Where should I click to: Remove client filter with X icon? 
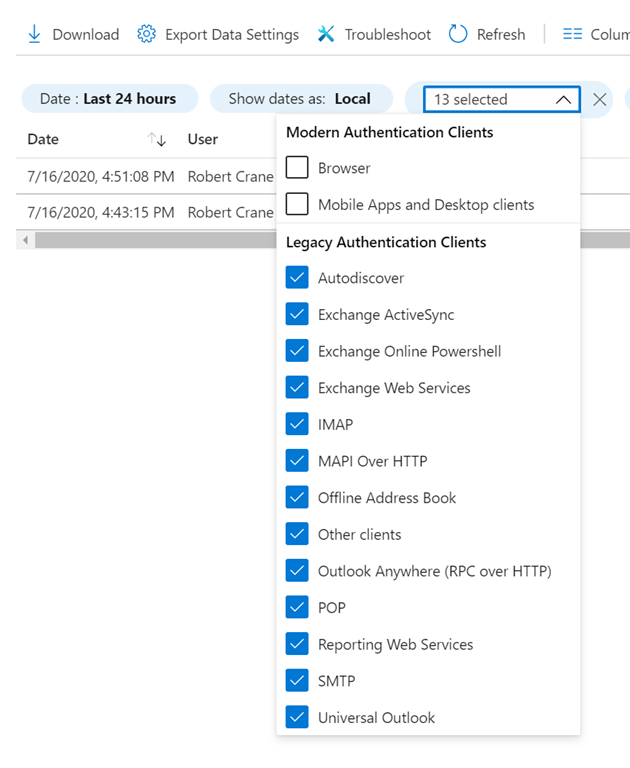click(600, 99)
